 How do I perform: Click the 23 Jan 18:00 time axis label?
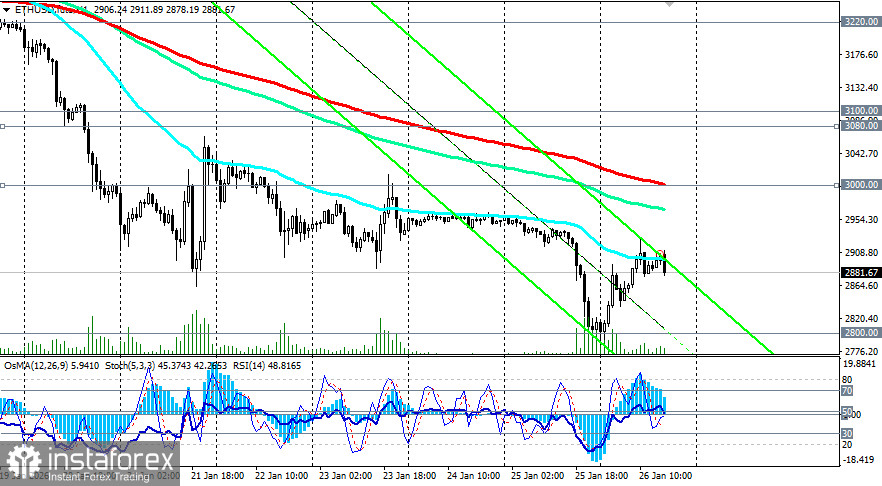pos(409,476)
